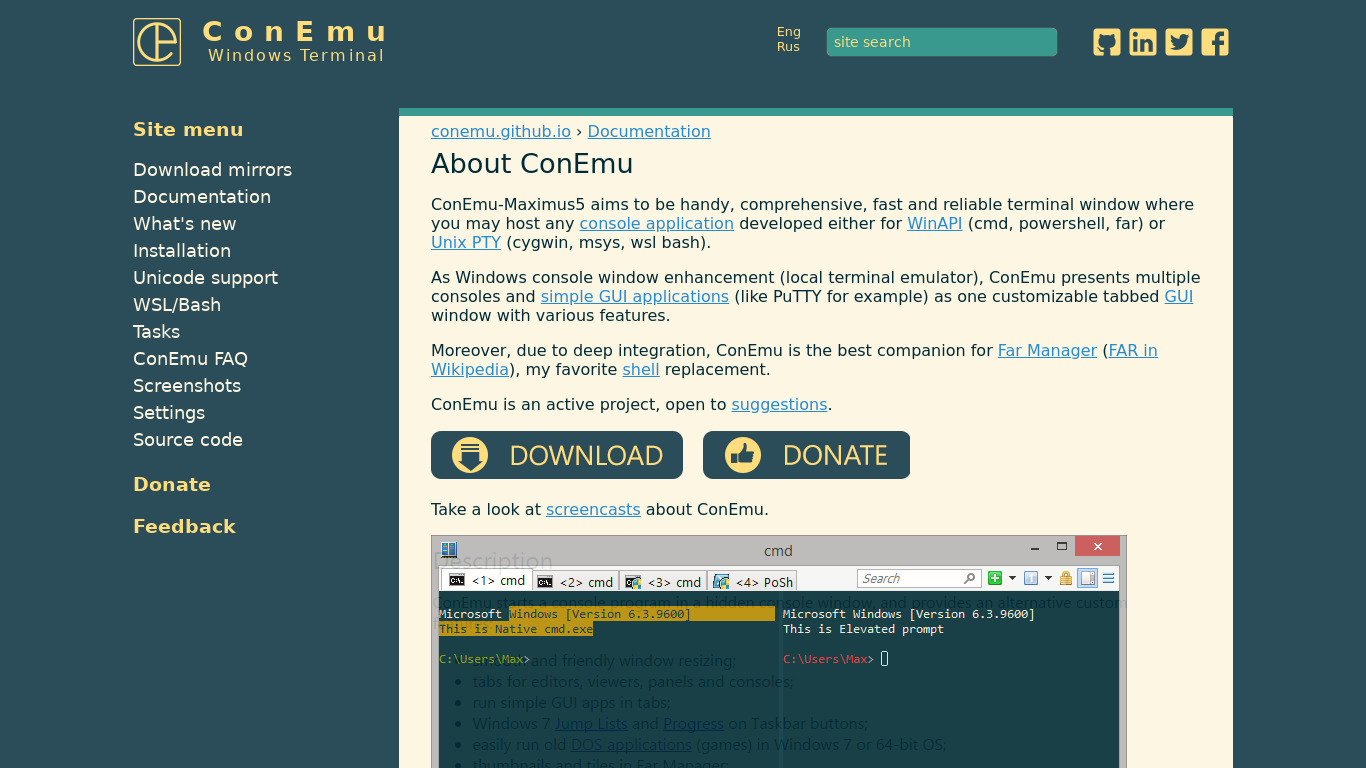Open the console application link

[657, 224]
